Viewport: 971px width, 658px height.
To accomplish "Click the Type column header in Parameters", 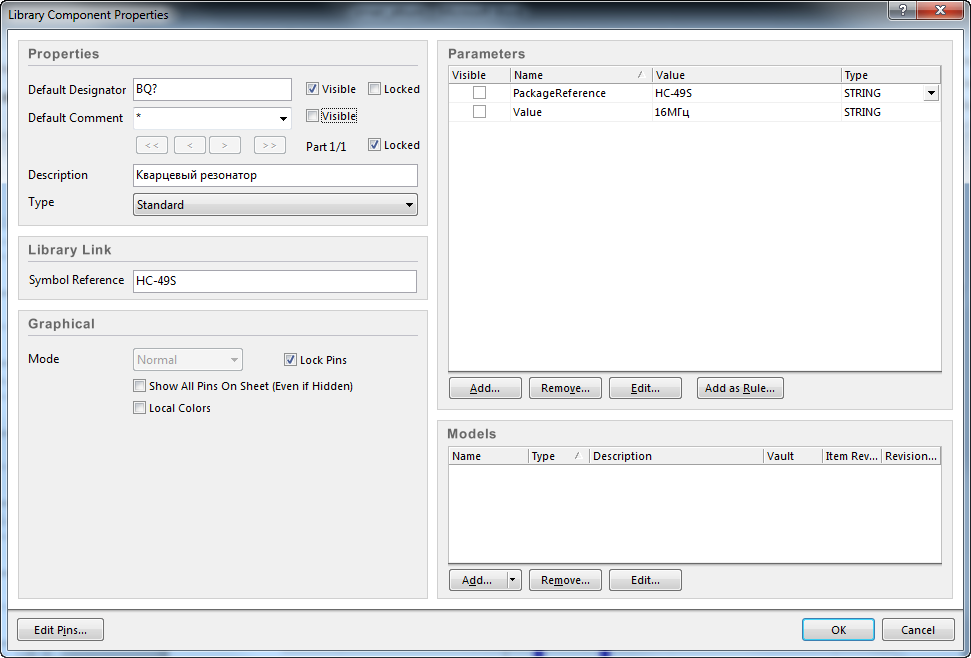I will coord(890,75).
